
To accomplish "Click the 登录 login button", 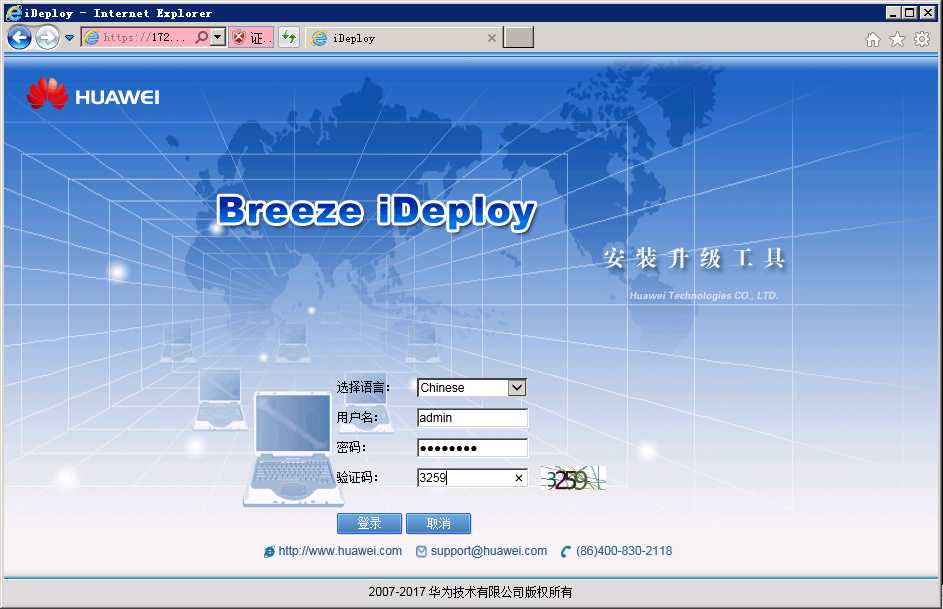I will click(x=369, y=524).
